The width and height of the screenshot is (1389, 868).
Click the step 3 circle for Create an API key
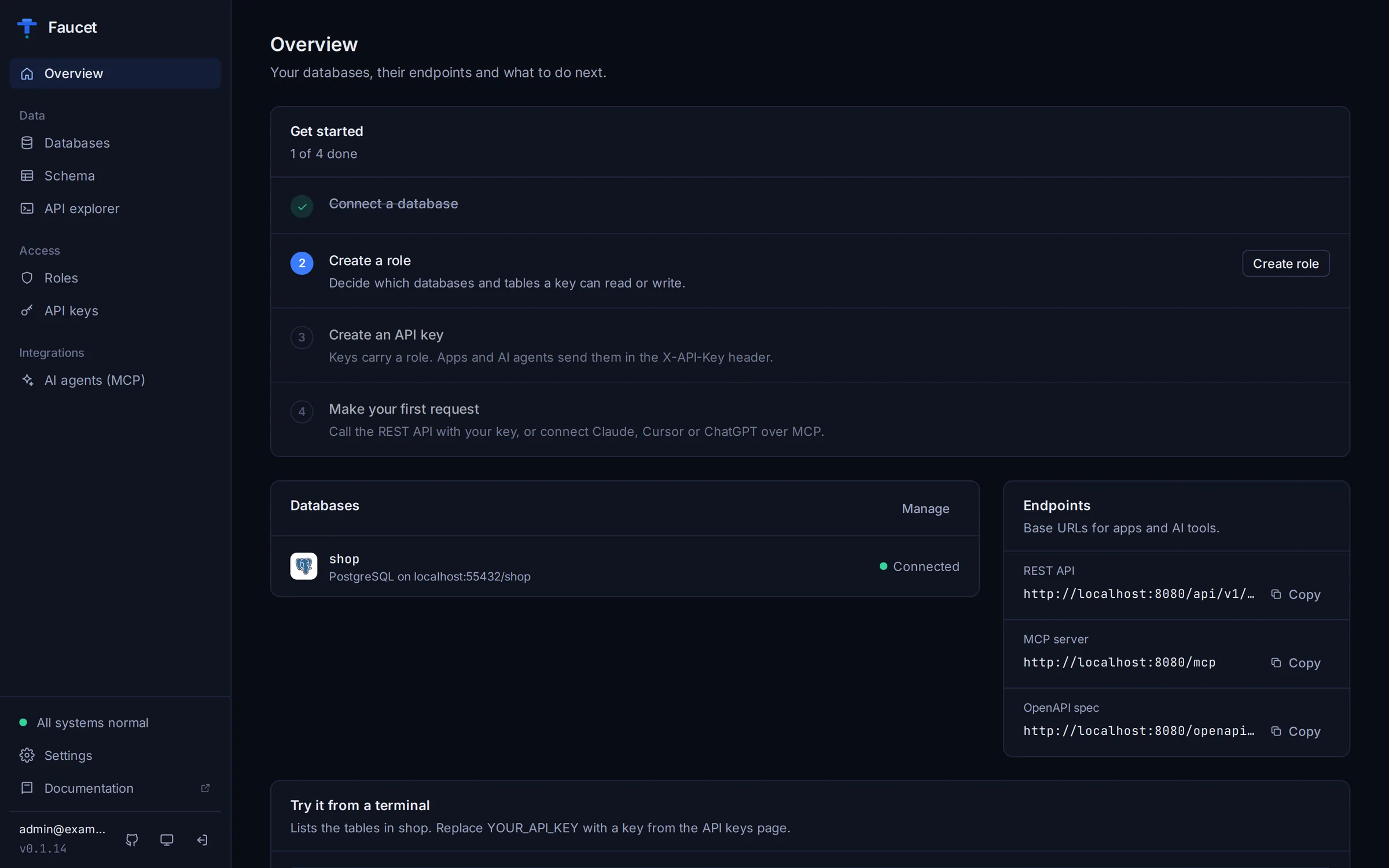[302, 337]
